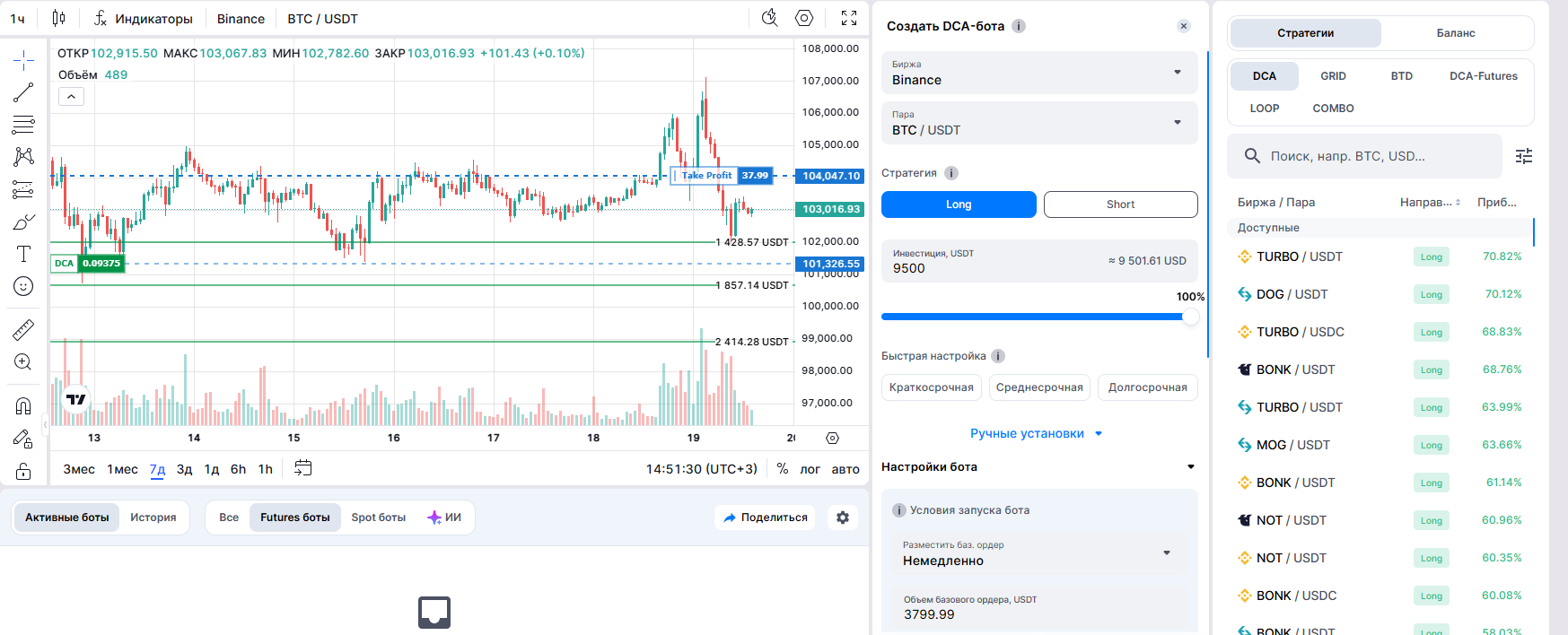Screen dimensions: 1568x635
Task: Select the ruler measure tool
Action: (x=23, y=329)
